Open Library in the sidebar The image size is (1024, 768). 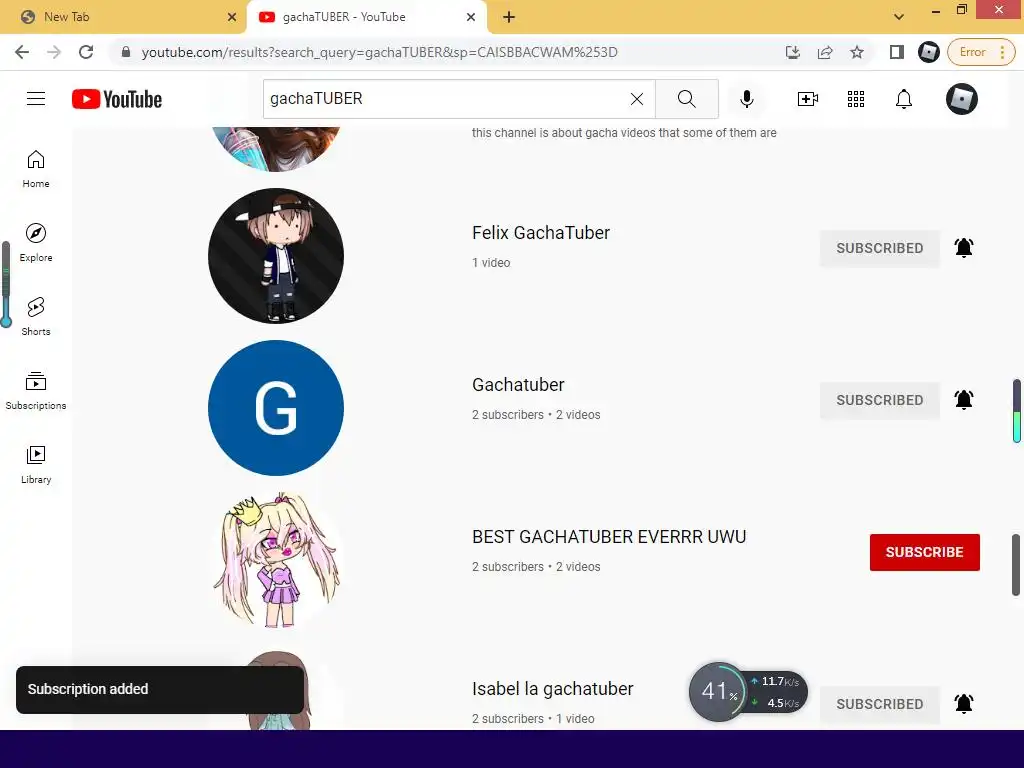[36, 464]
